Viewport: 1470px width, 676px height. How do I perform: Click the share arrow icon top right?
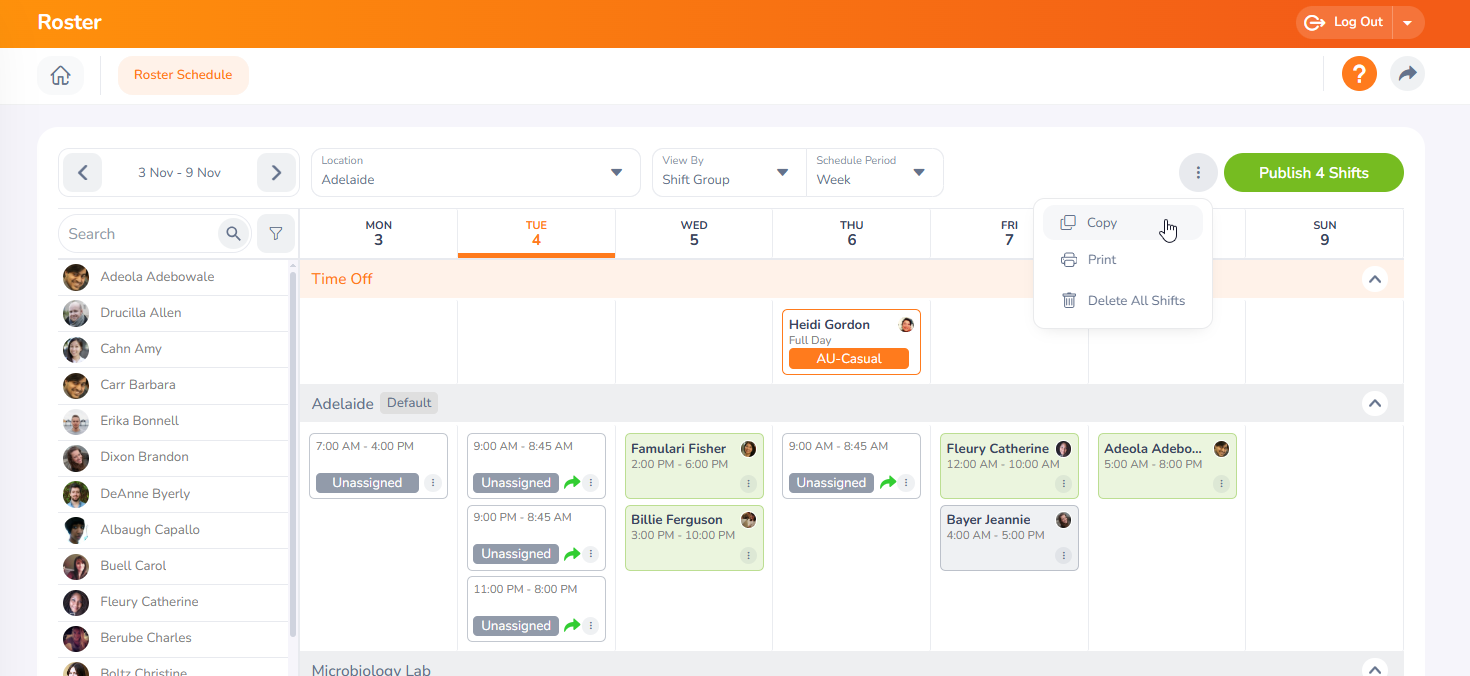pyautogui.click(x=1407, y=73)
